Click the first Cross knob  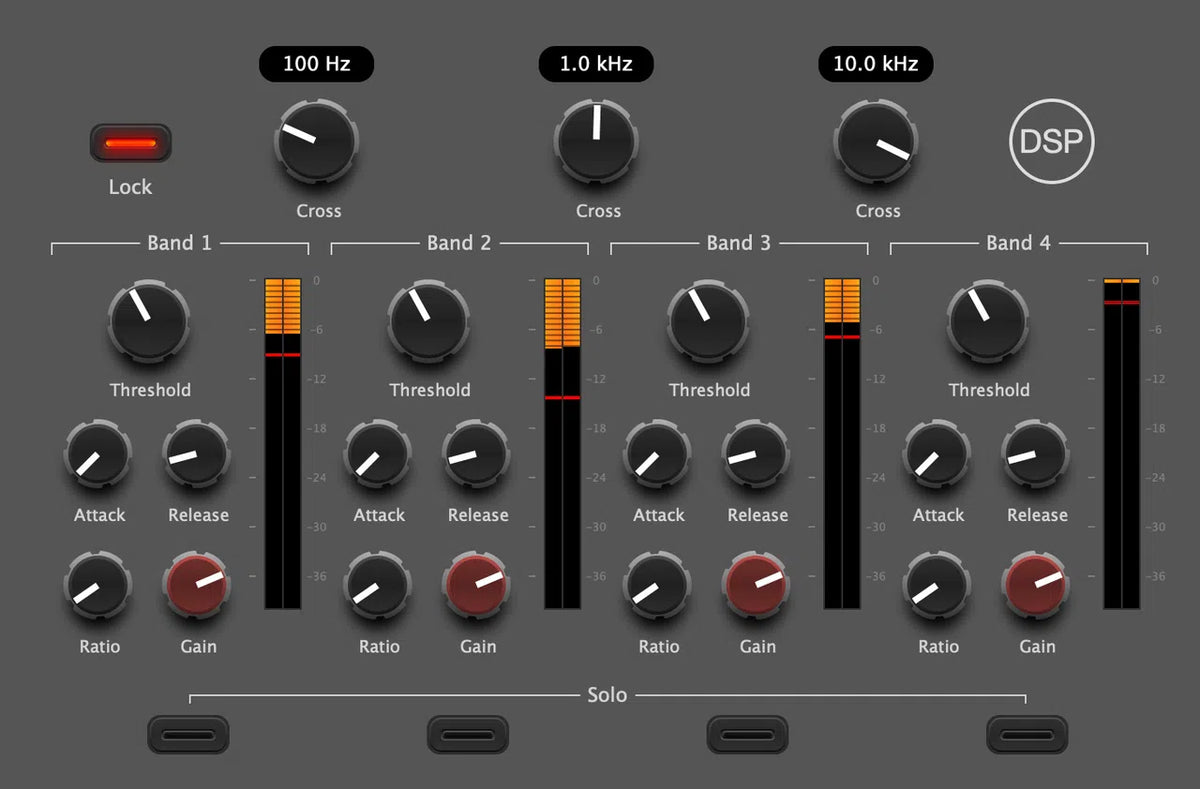pos(316,143)
